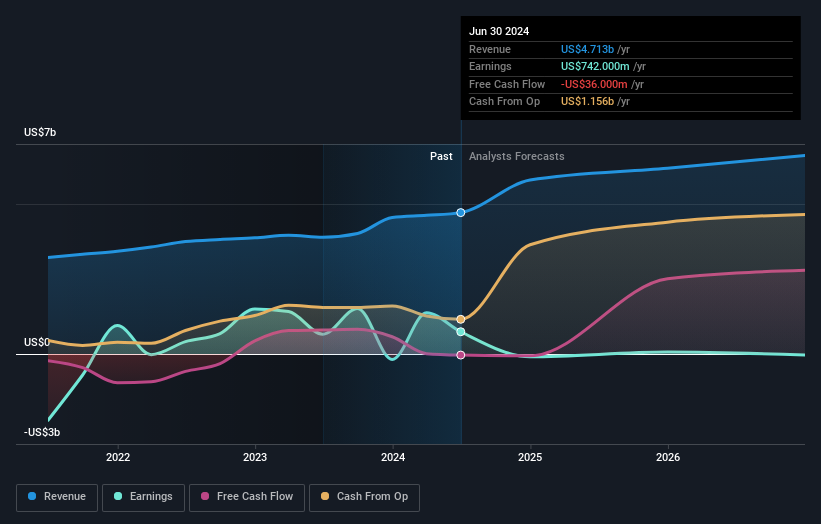Toggle the Earnings legend series
821x524 pixels.
[143, 497]
